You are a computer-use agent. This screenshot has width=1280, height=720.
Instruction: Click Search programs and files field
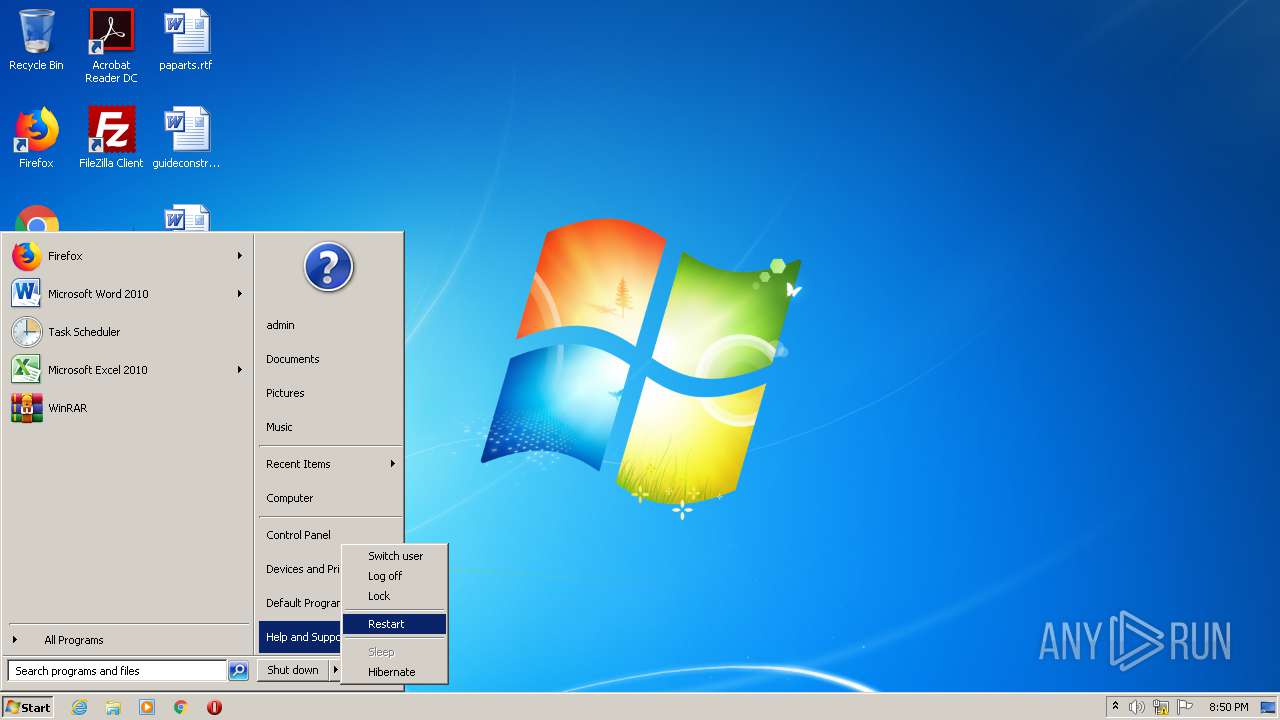pyautogui.click(x=117, y=671)
